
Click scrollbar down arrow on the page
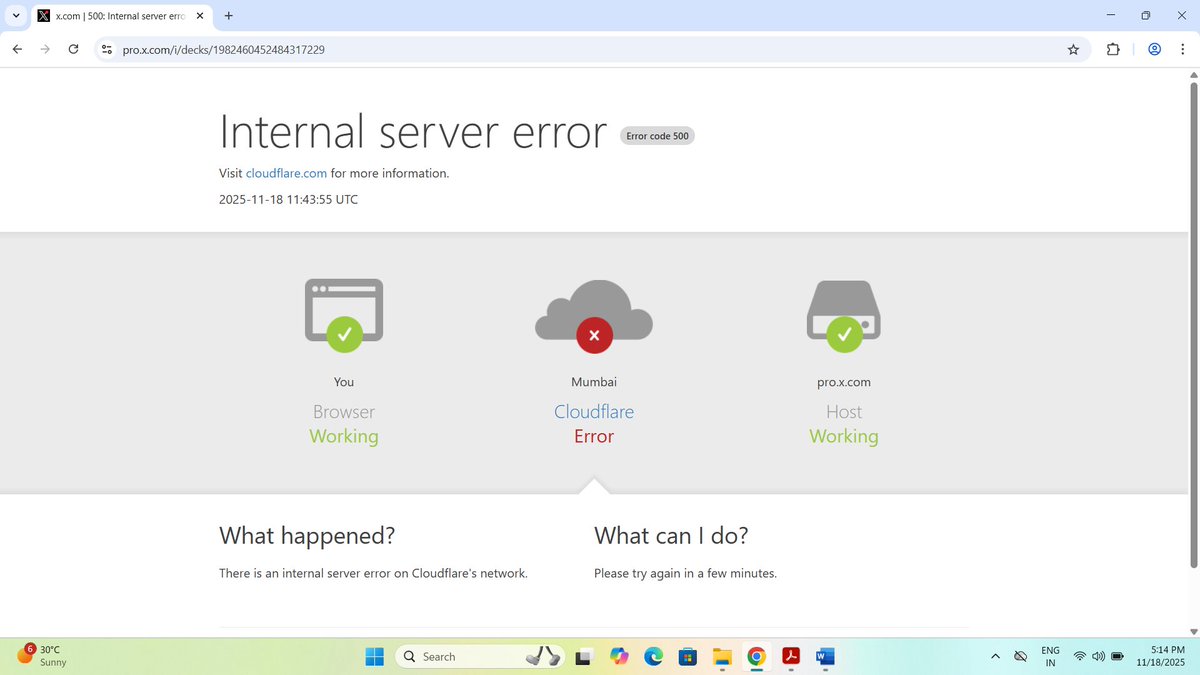pos(1192,631)
